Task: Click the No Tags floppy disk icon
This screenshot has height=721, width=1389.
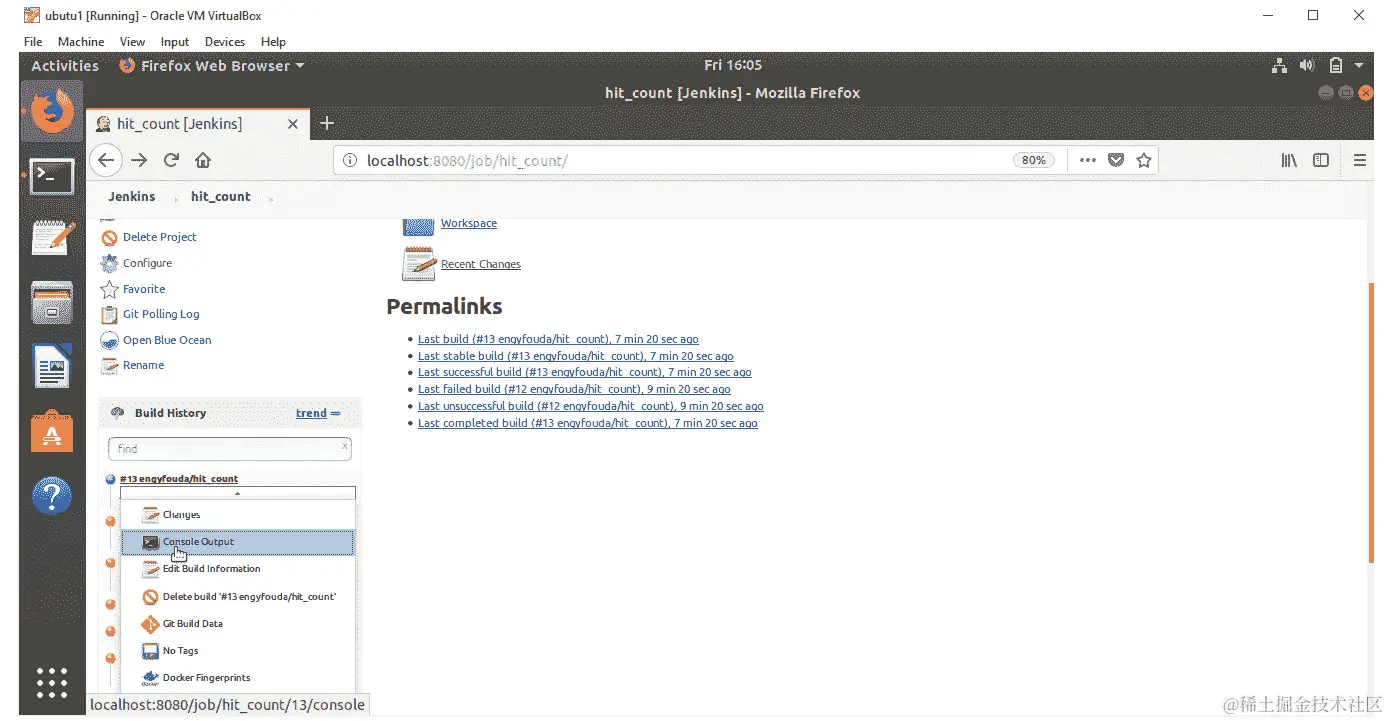Action: [150, 651]
